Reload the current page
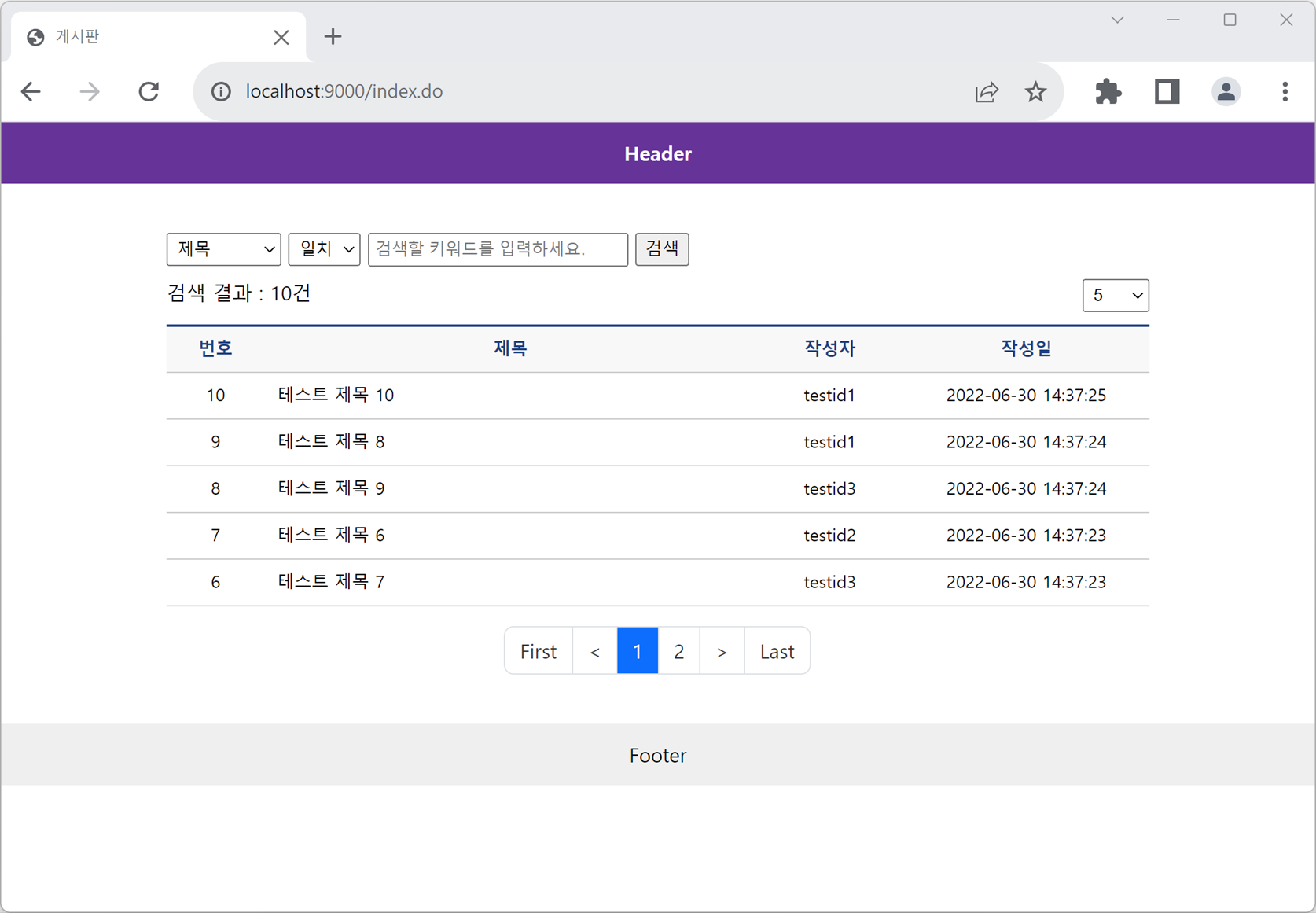The image size is (1316, 913). click(149, 91)
